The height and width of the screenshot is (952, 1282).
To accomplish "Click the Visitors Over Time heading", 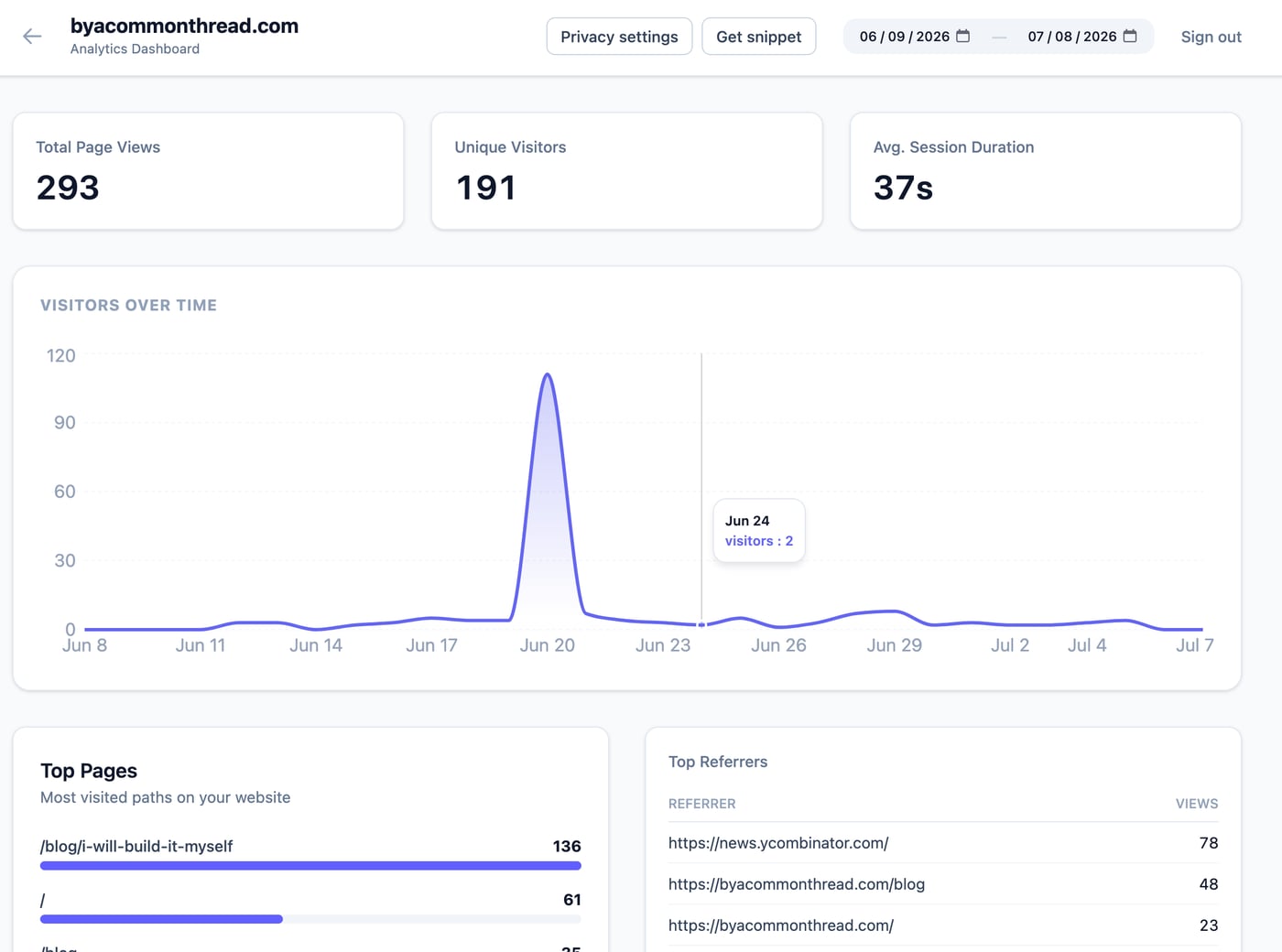I will (128, 306).
